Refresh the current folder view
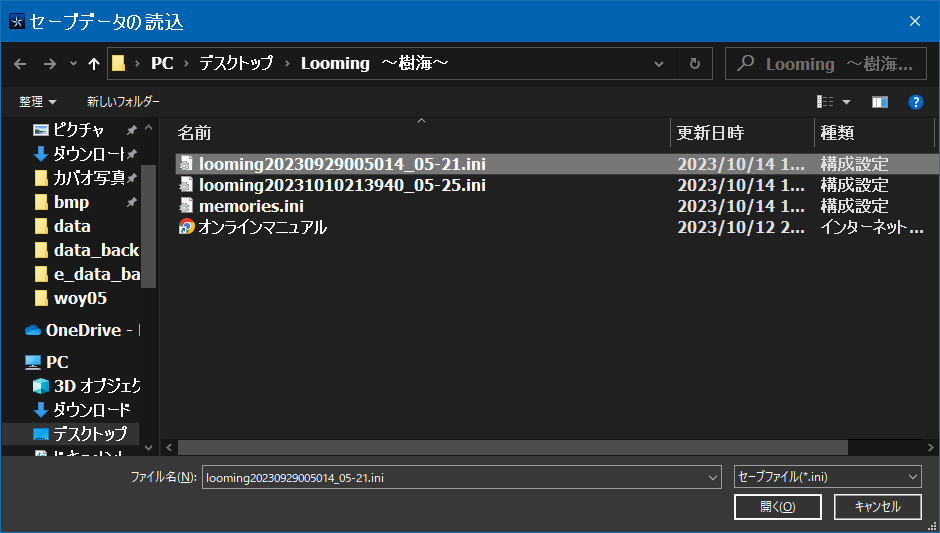Image resolution: width=940 pixels, height=533 pixels. [x=694, y=63]
